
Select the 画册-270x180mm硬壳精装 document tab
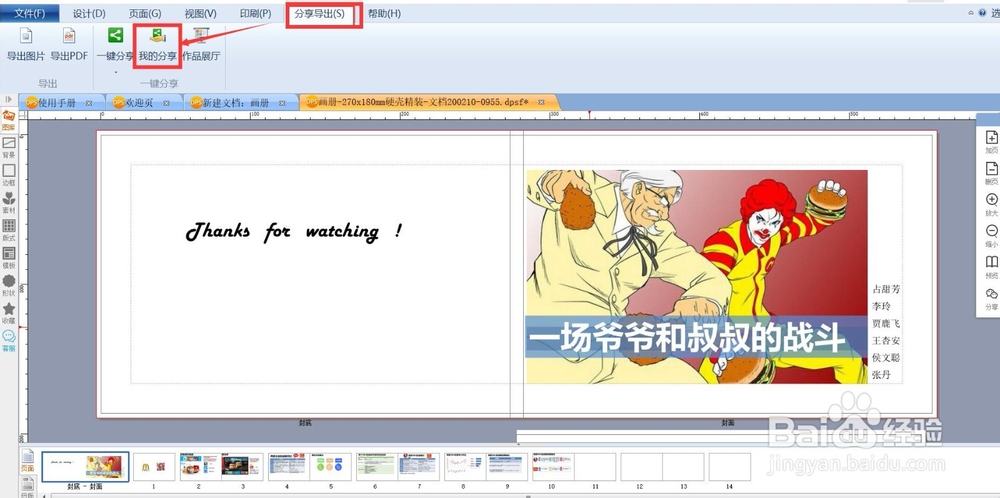(423, 102)
